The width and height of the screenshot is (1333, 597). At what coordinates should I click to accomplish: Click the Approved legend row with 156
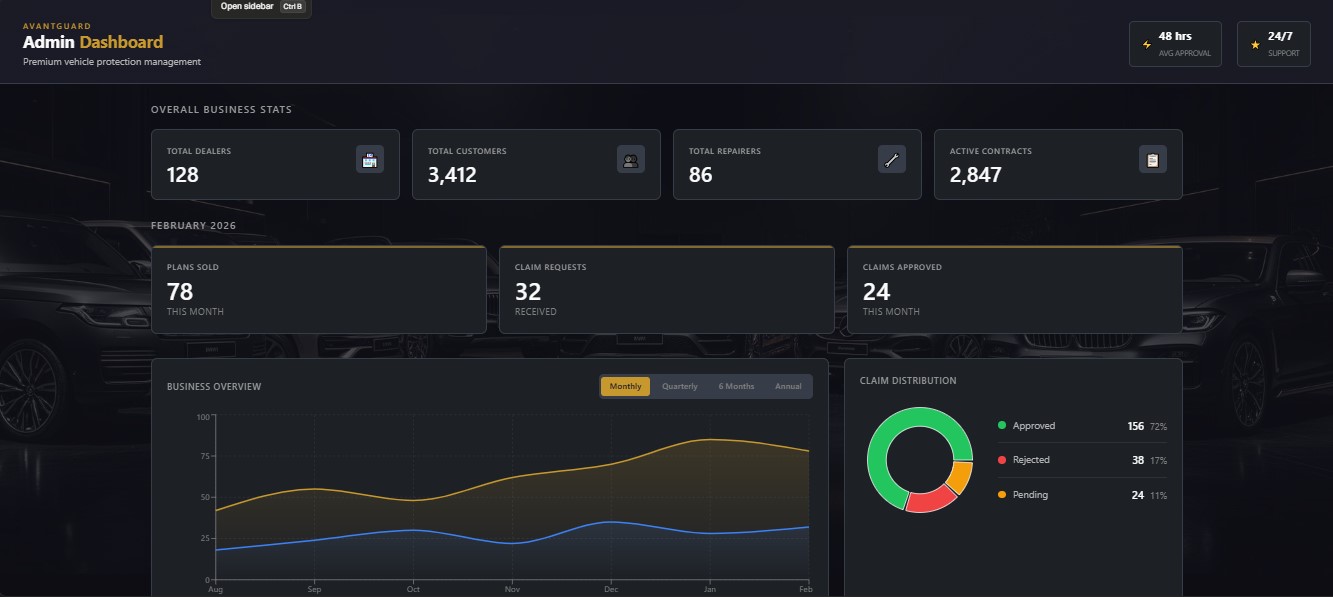coord(1082,426)
